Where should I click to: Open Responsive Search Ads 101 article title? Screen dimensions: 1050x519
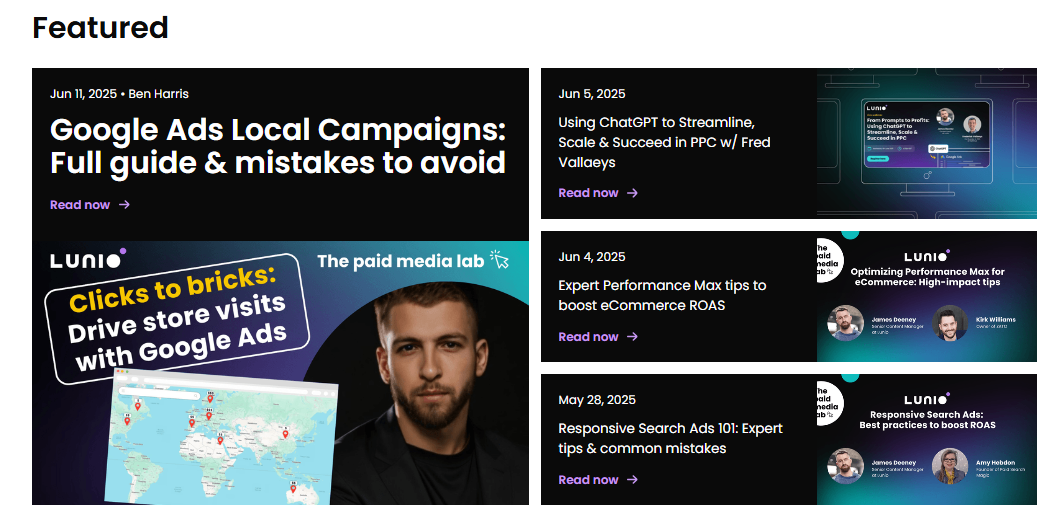(x=670, y=438)
